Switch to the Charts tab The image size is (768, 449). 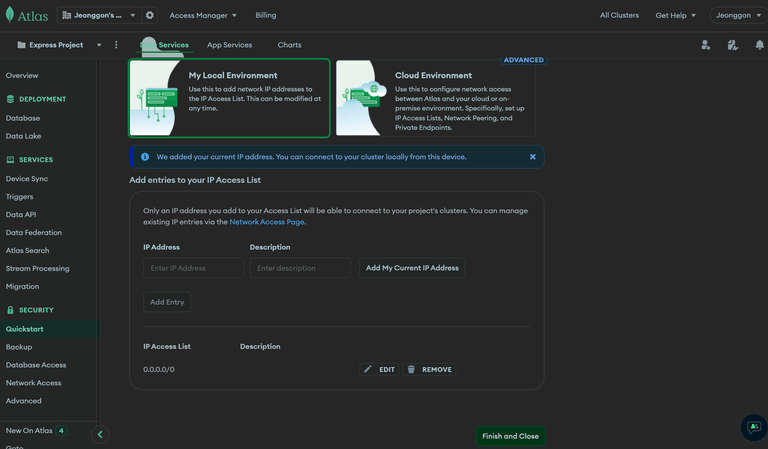[289, 45]
